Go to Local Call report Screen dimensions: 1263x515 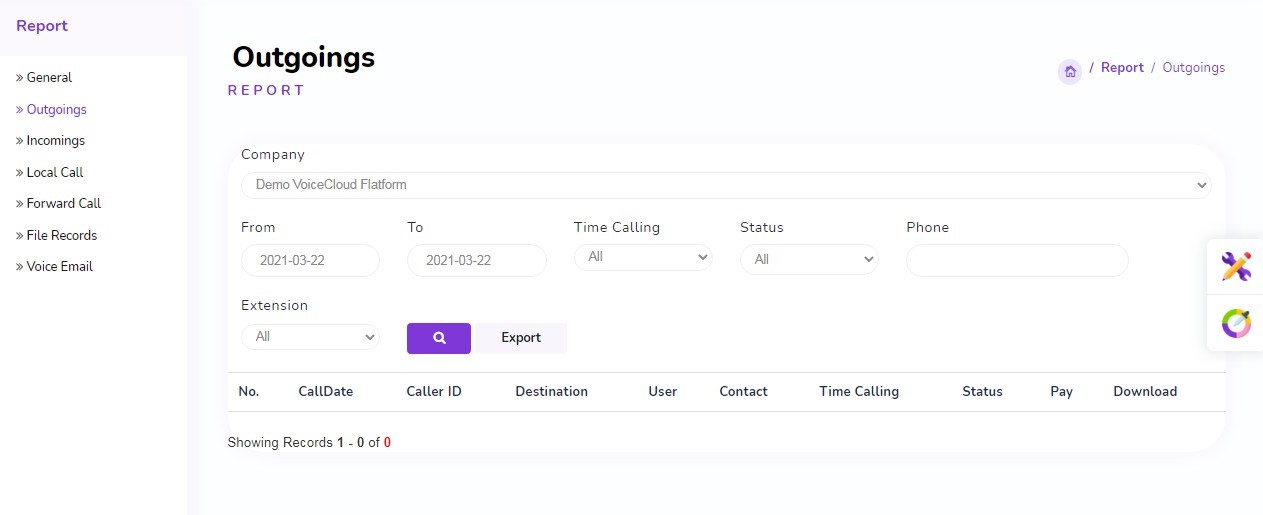pos(54,173)
